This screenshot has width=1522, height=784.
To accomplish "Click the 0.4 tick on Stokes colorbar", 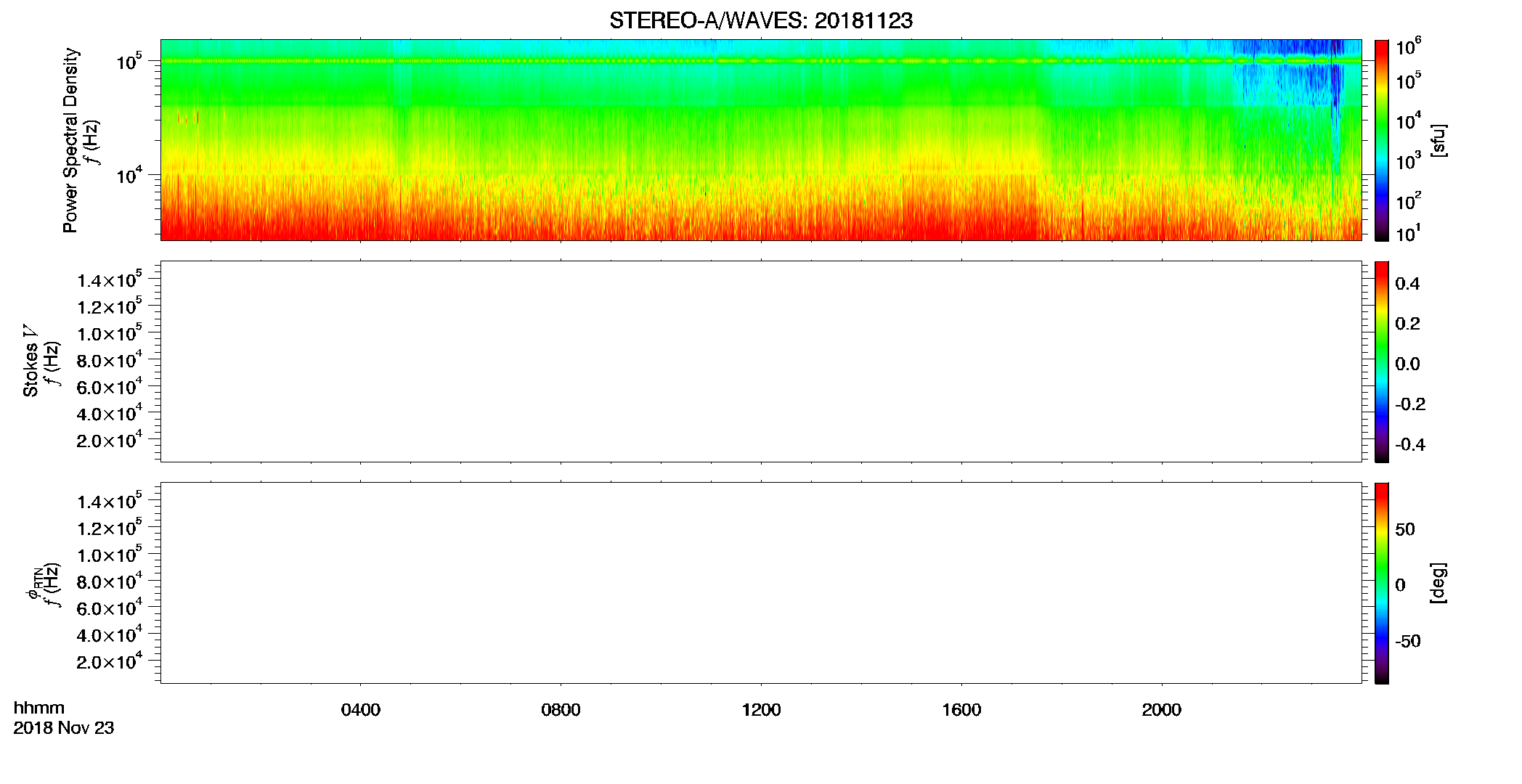I will (1407, 284).
